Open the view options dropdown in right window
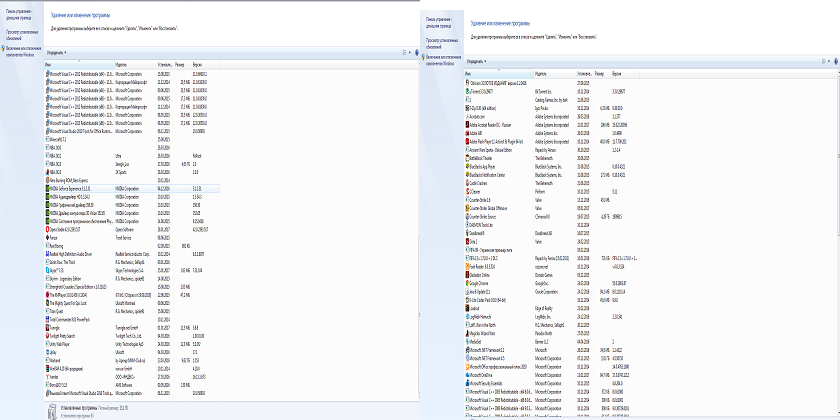The image size is (840, 420). point(827,61)
